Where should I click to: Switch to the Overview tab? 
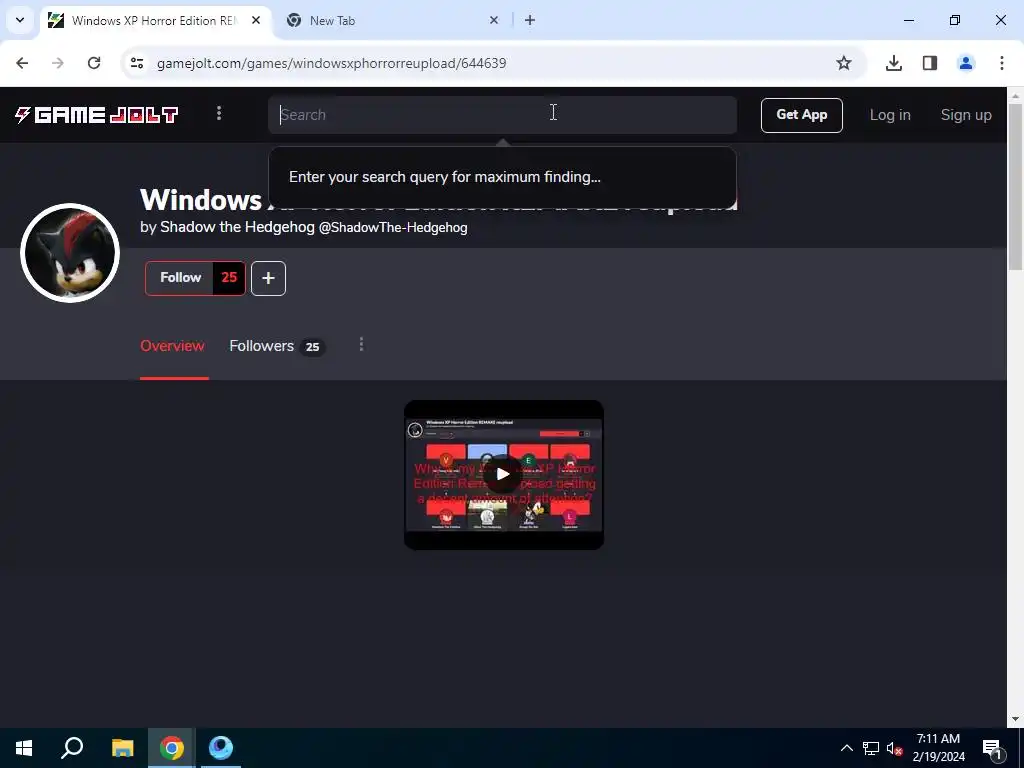point(172,346)
